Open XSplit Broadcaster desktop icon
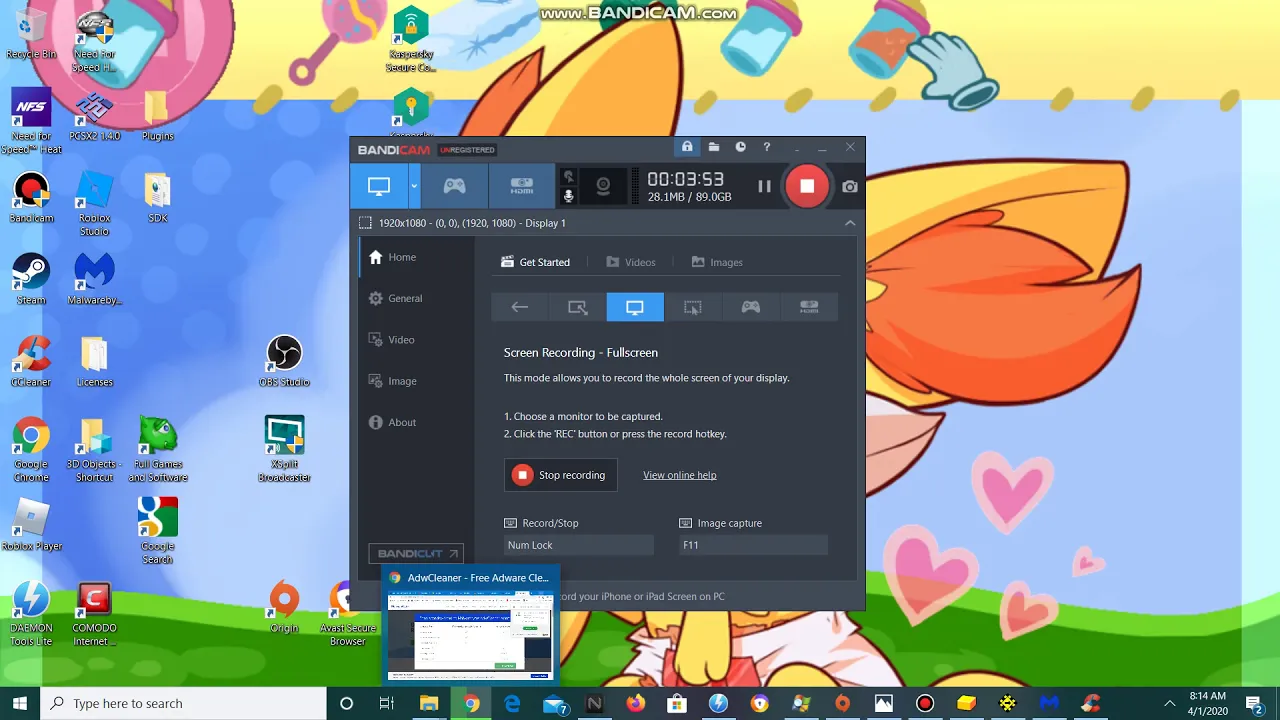1280x720 pixels. pos(284,450)
